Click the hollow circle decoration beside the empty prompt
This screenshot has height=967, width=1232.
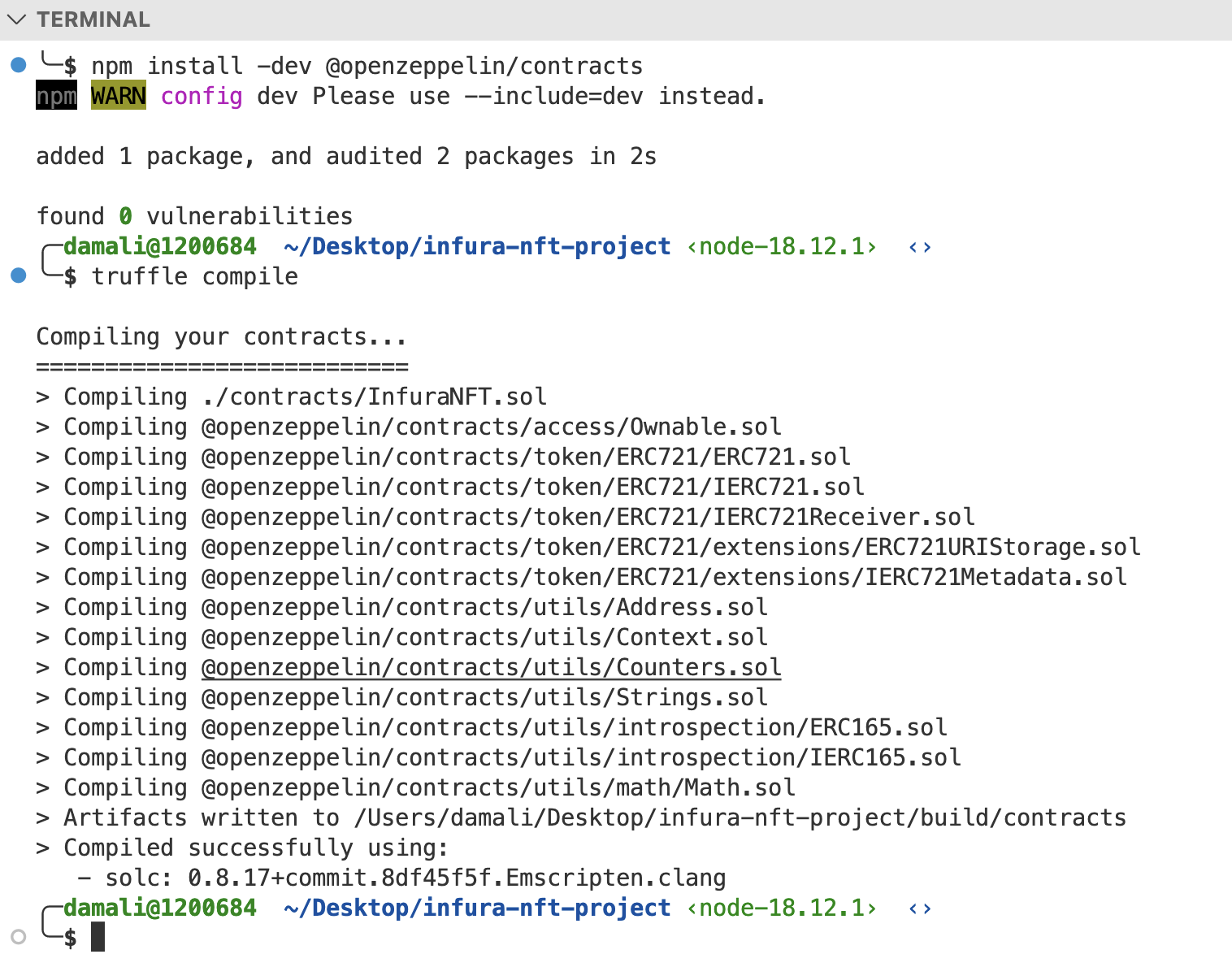coord(20,937)
